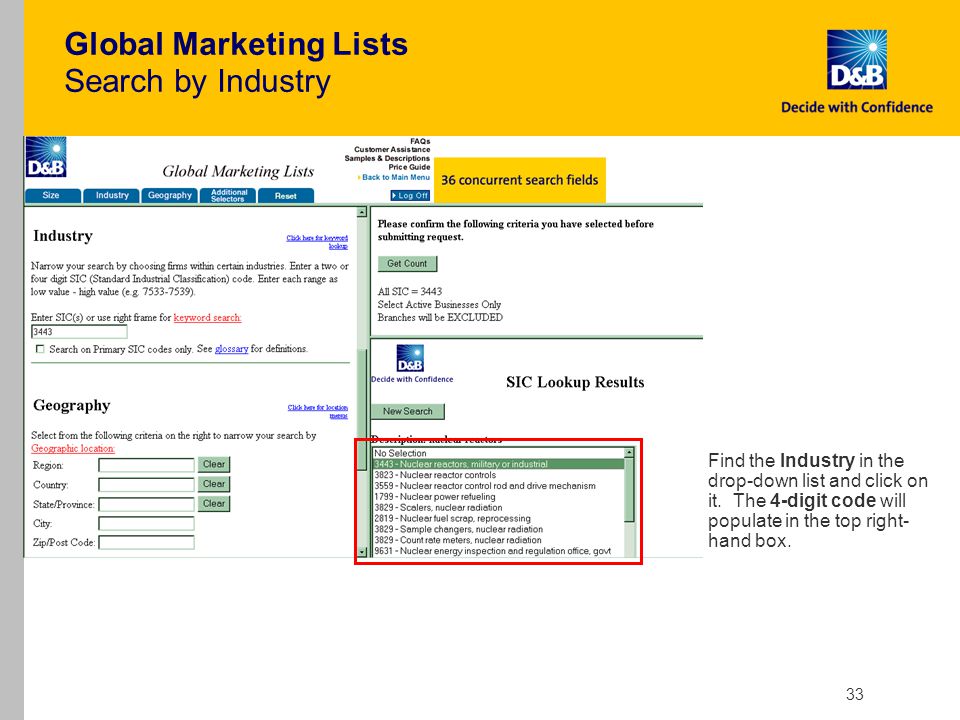The width and height of the screenshot is (960, 720).
Task: Open the FAQs link
Action: coord(420,141)
